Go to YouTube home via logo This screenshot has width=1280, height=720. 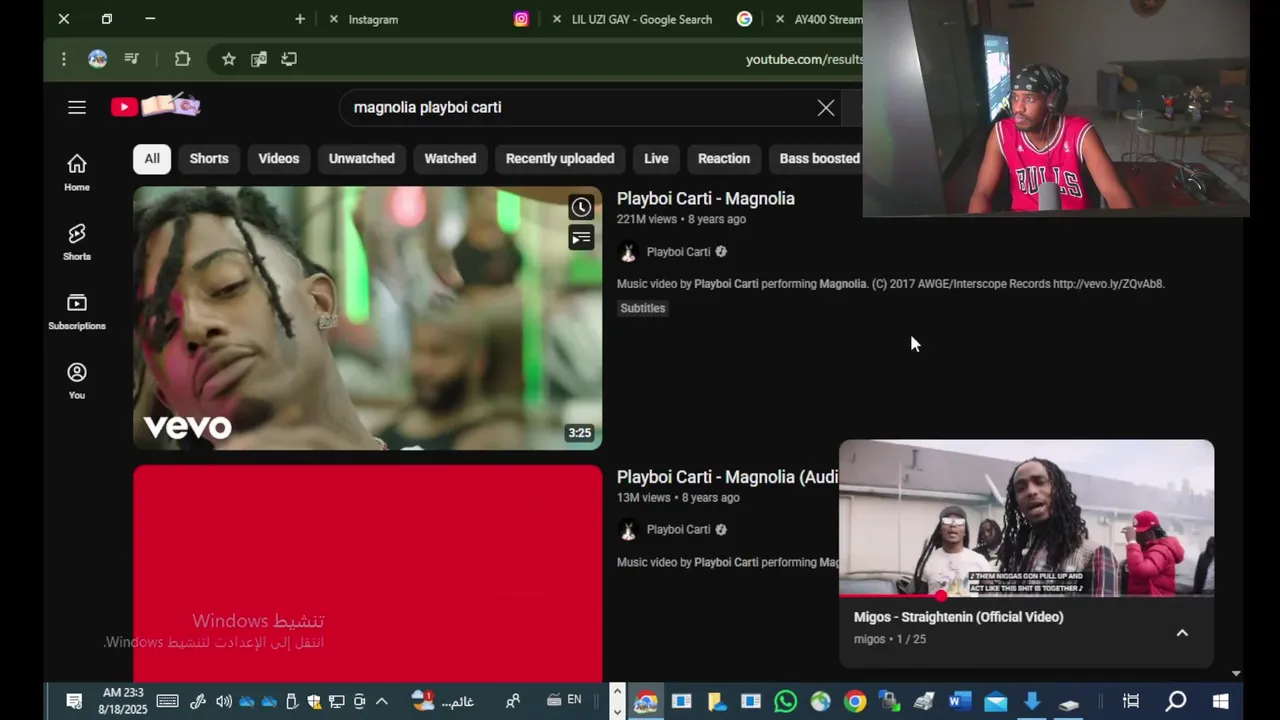tap(156, 106)
